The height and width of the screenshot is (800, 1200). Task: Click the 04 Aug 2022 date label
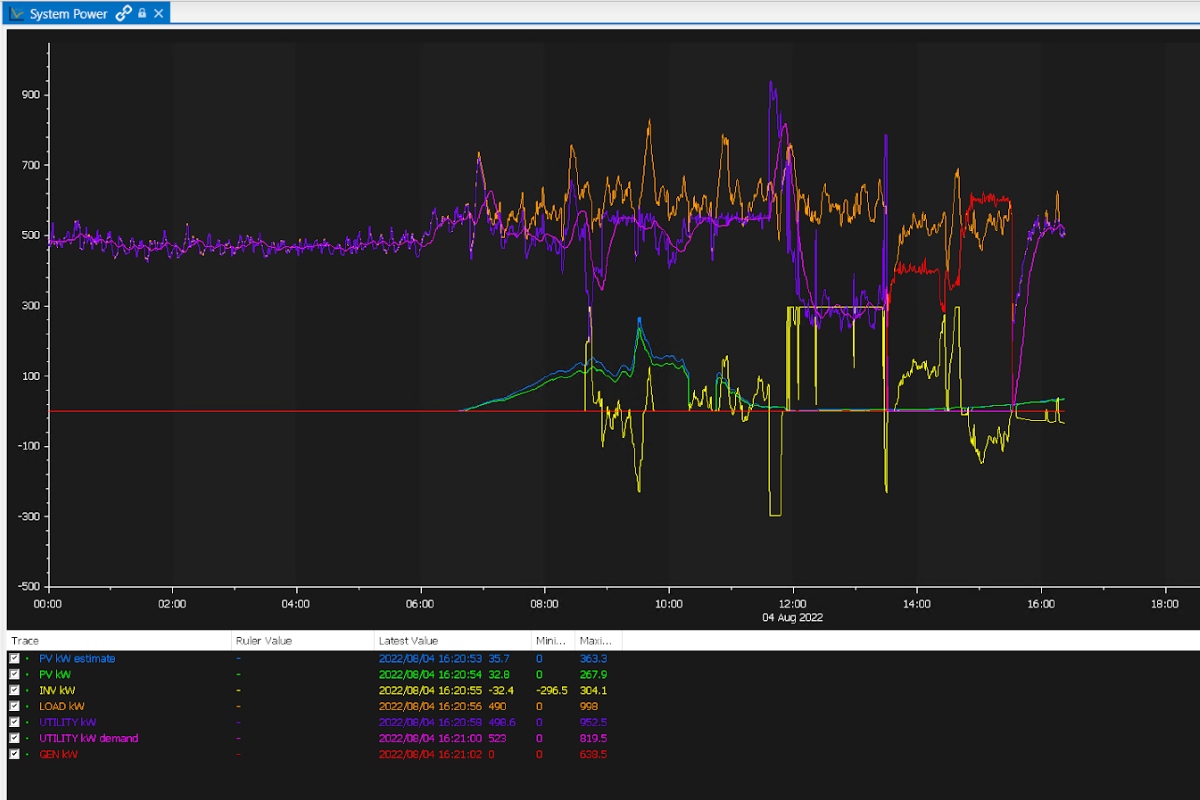tap(792, 618)
